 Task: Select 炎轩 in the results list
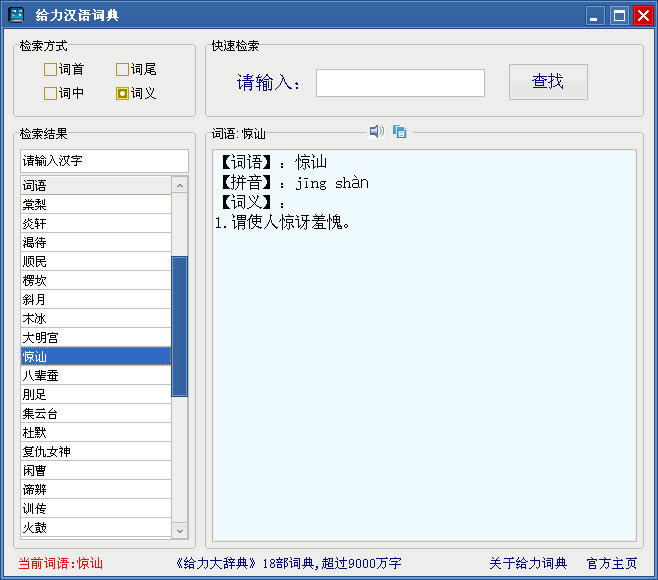coord(96,223)
